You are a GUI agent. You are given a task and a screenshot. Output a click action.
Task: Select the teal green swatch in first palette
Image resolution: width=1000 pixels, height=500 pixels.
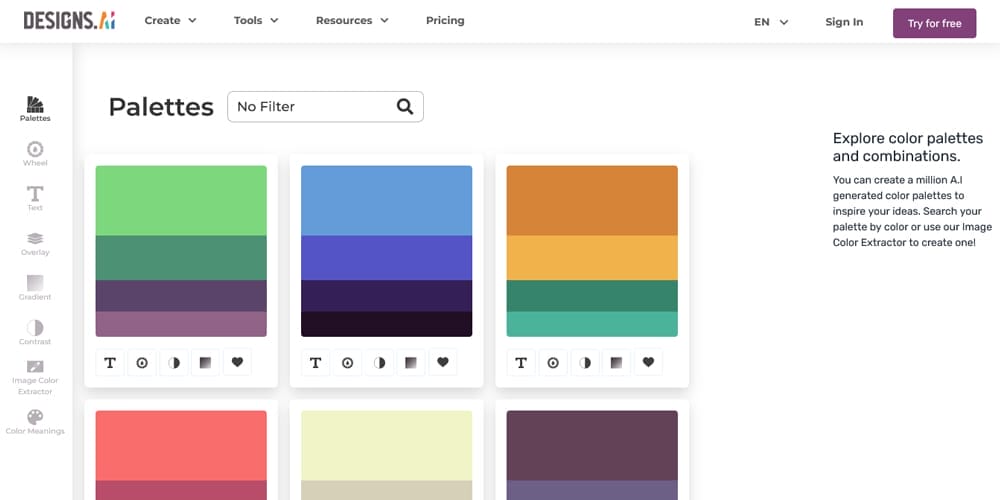(181, 258)
